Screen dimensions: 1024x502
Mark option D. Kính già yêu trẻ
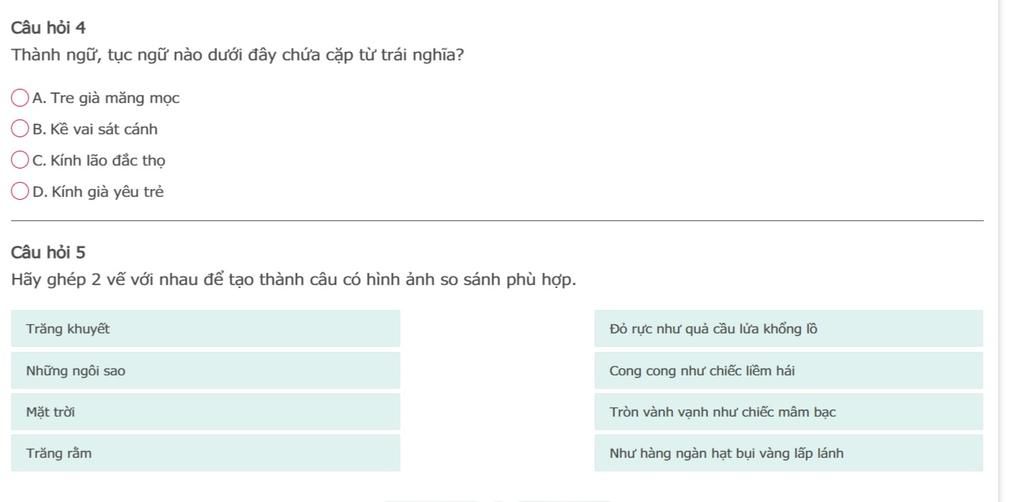pyautogui.click(x=20, y=192)
